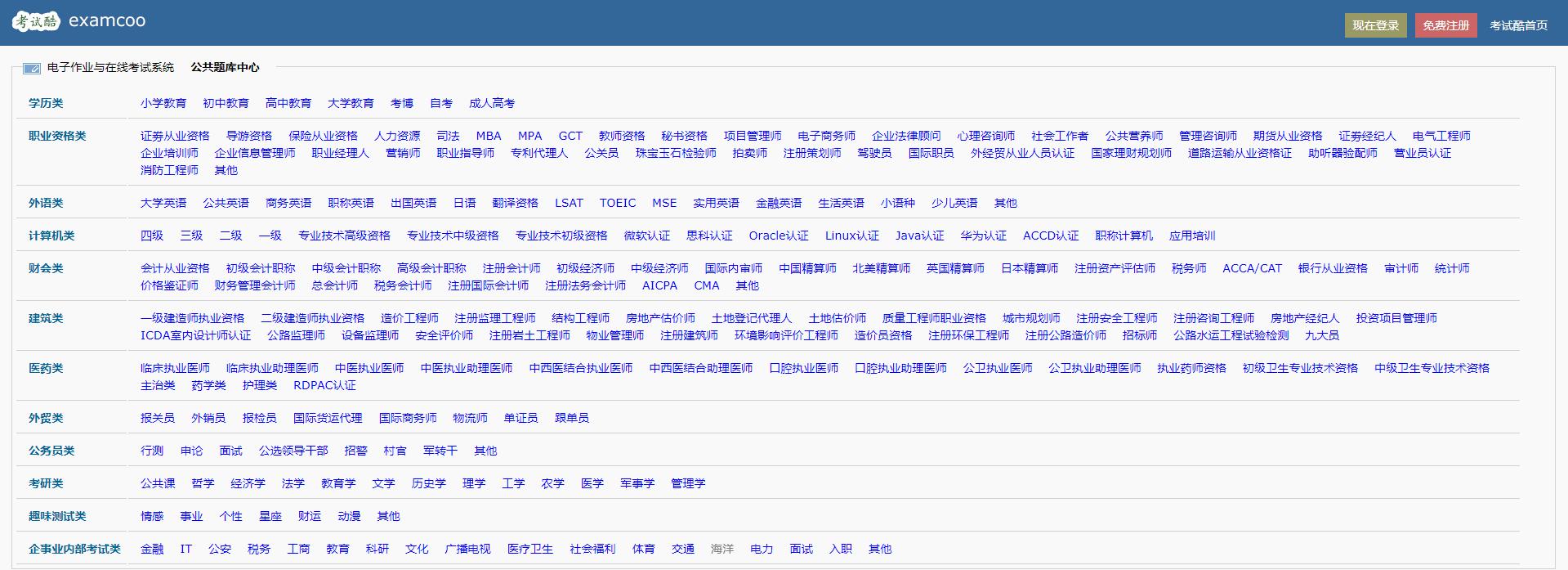Image resolution: width=1568 pixels, height=570 pixels.
Task: Open the LSAT link
Action: click(x=569, y=203)
